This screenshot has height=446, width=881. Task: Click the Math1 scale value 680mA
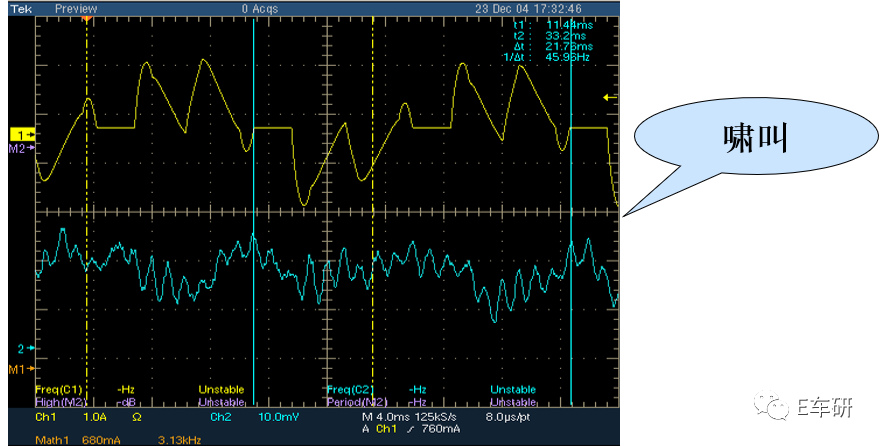point(101,440)
